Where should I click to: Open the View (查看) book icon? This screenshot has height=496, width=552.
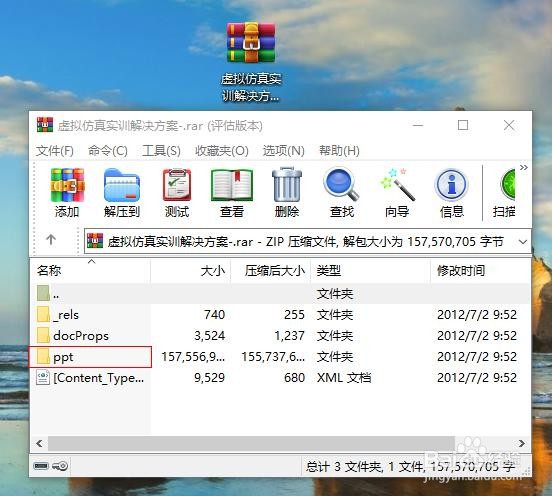click(x=232, y=186)
